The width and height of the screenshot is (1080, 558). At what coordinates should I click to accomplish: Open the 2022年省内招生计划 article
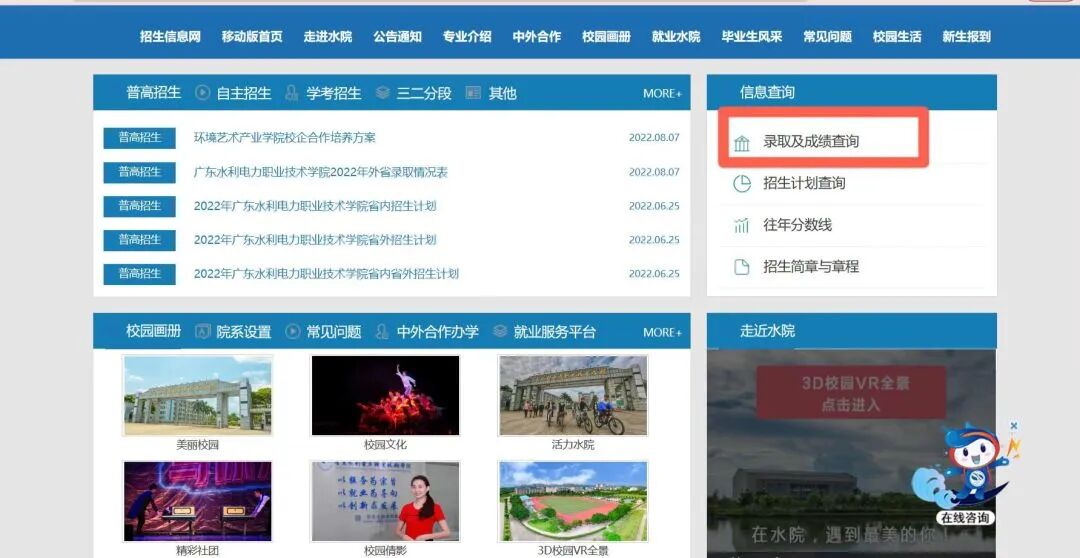pyautogui.click(x=315, y=206)
